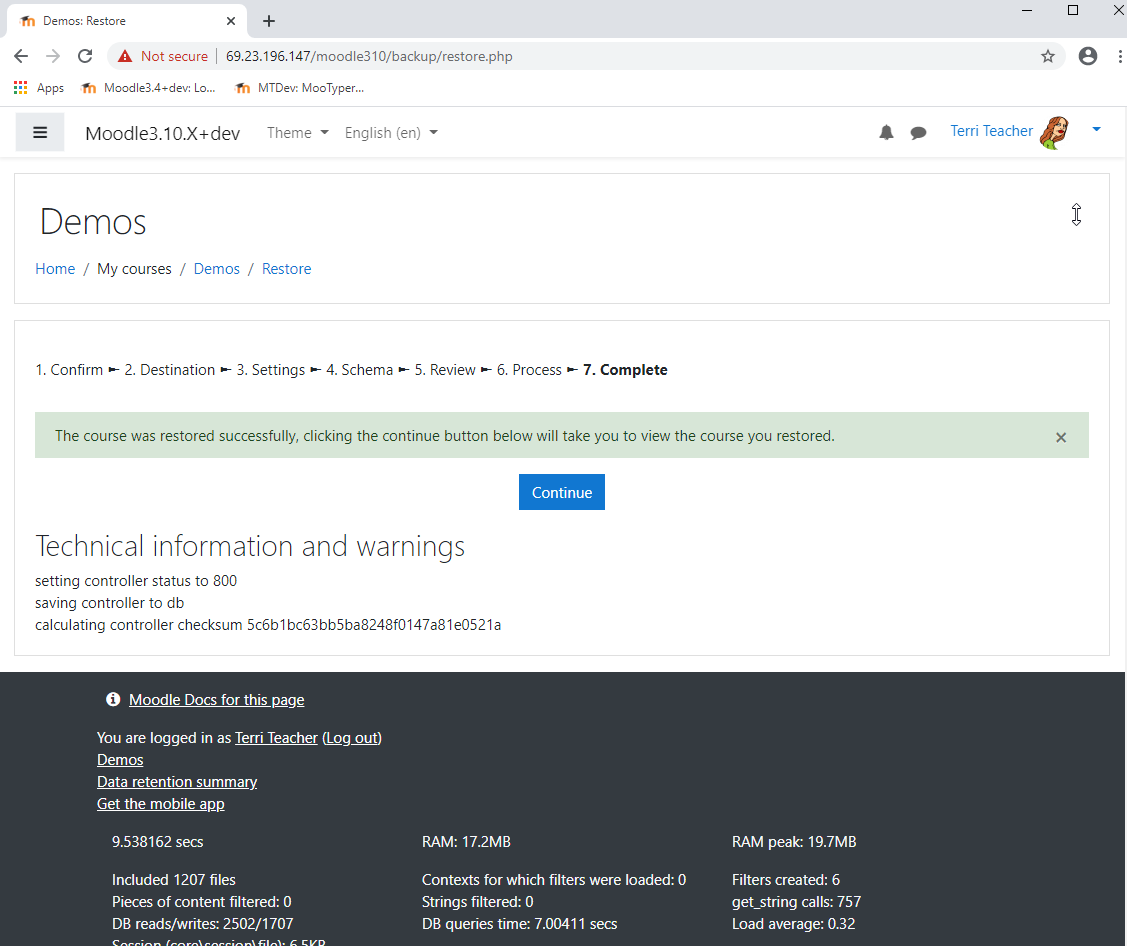Screen dimensions: 1127x946
Task: Click the Not secure warning icon
Action: (x=125, y=56)
